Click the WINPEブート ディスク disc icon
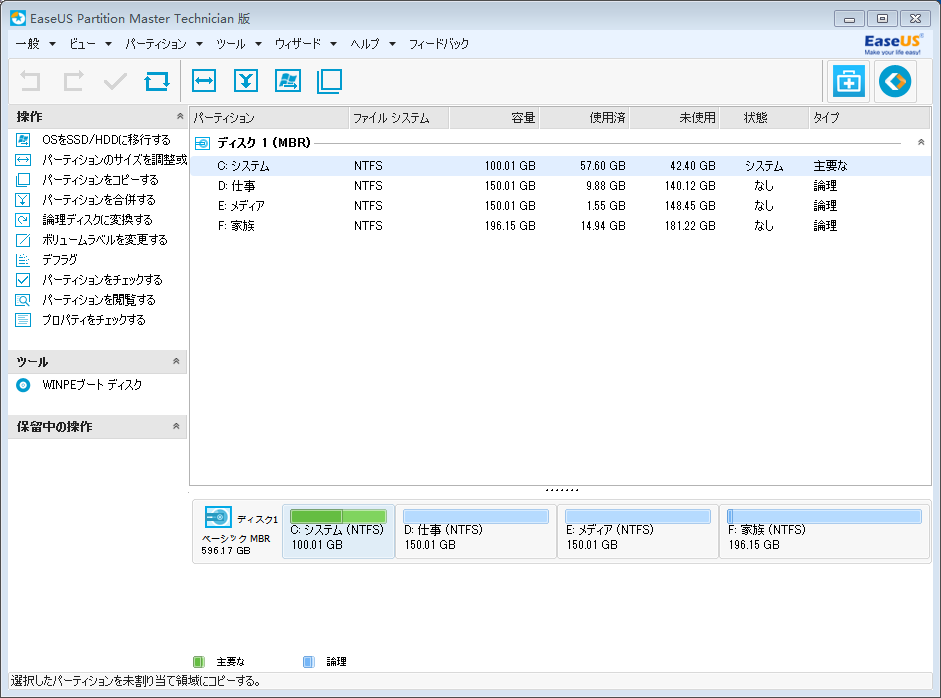This screenshot has width=941, height=698. click(23, 385)
